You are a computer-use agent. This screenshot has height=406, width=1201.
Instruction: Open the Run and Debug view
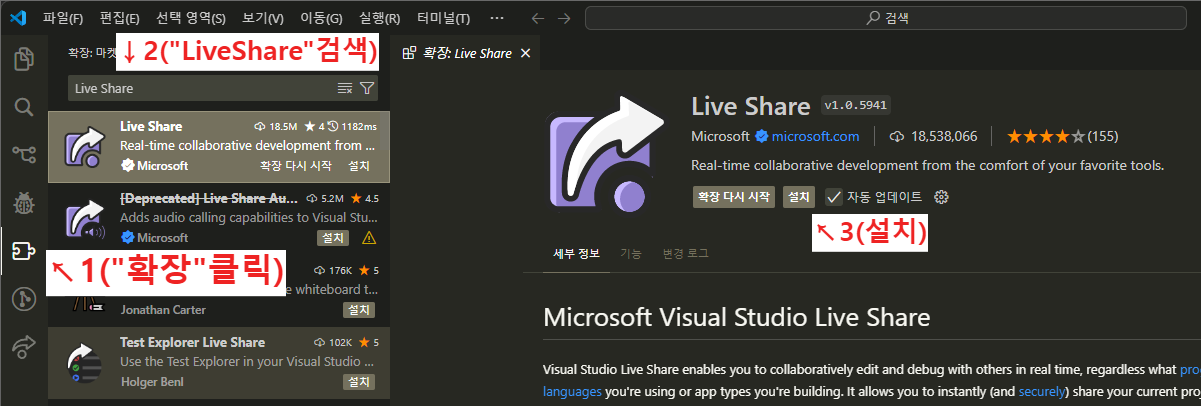pos(24,203)
